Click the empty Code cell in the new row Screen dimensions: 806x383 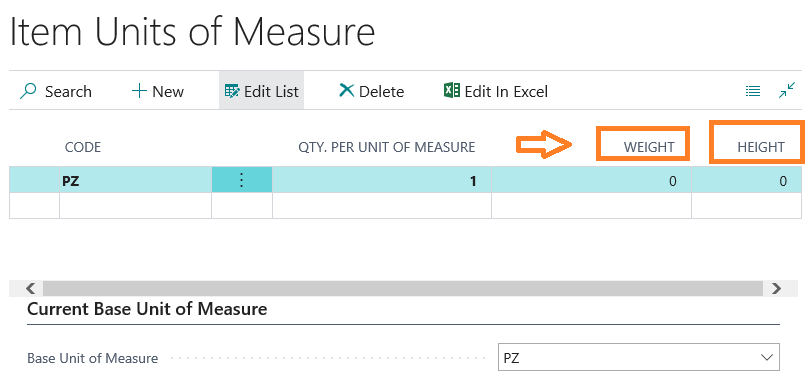(136, 206)
